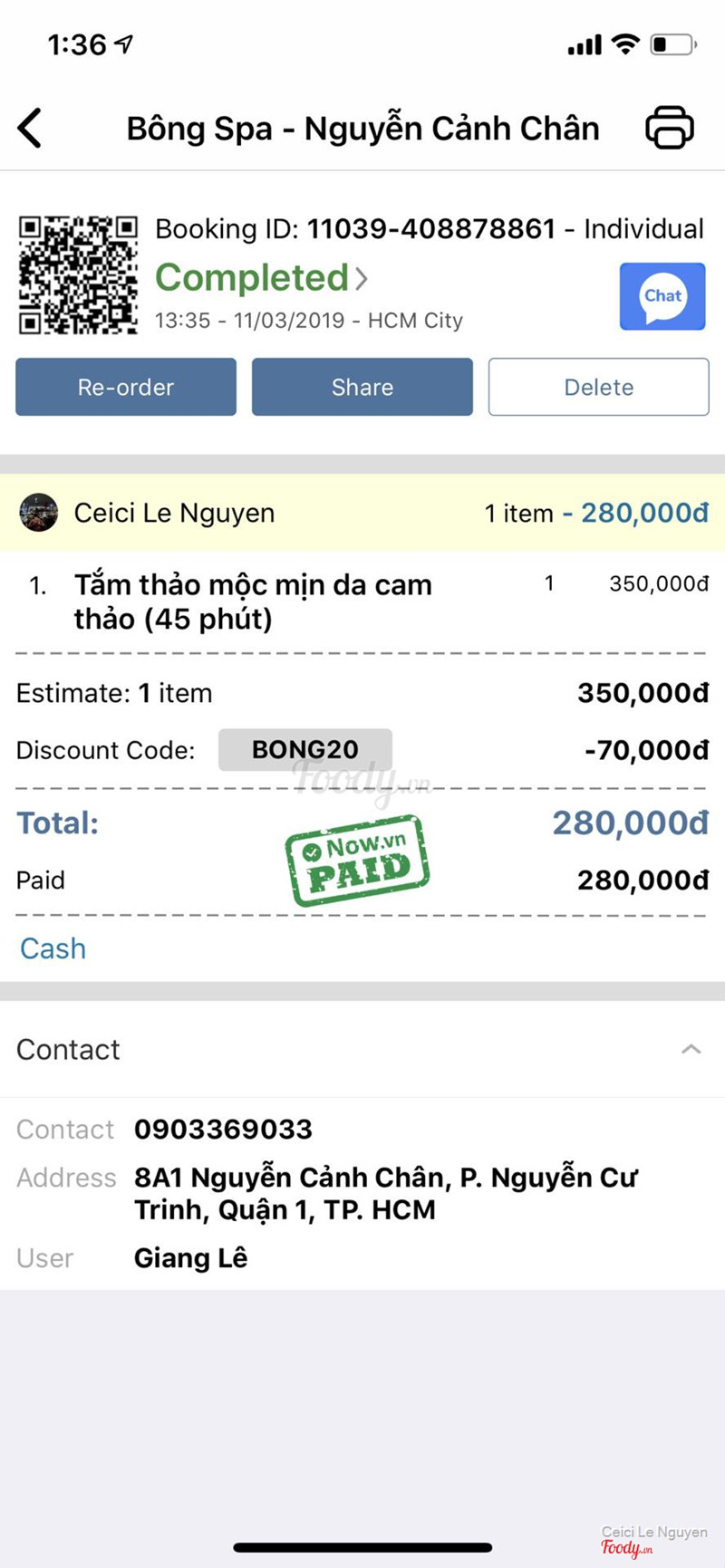Tap the BONG20 discount code chip

pos(304,750)
